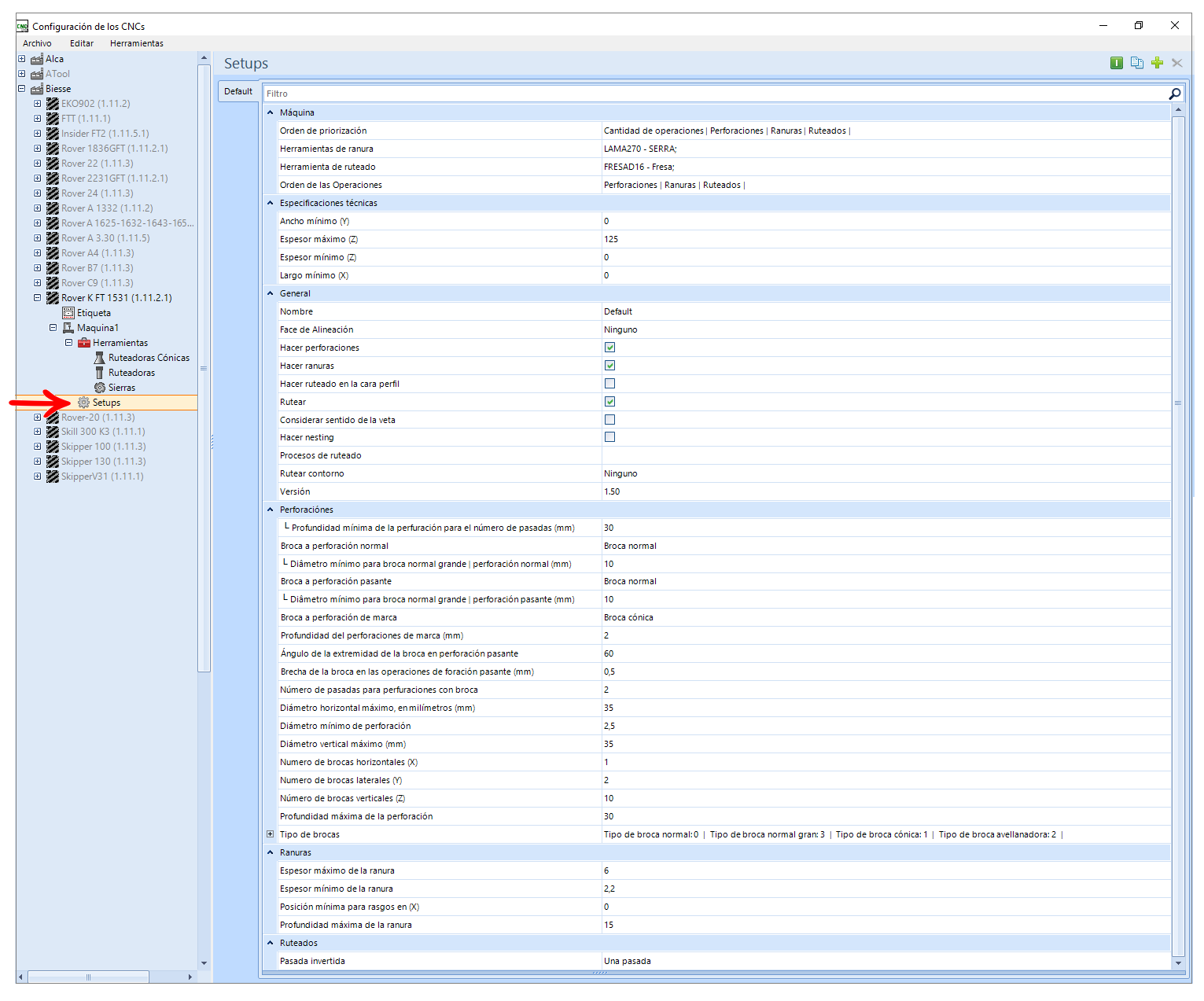
Task: Collapse the Biesse tree node
Action: pos(22,89)
